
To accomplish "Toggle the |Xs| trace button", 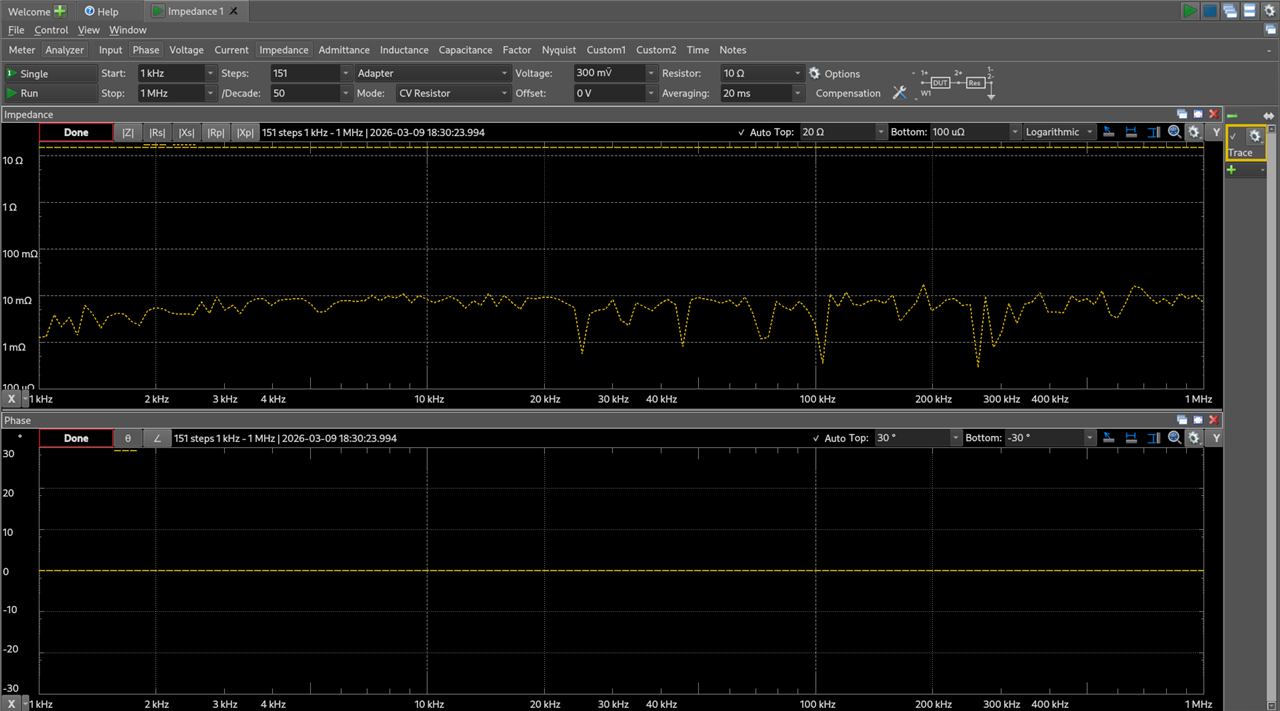I will pos(186,132).
